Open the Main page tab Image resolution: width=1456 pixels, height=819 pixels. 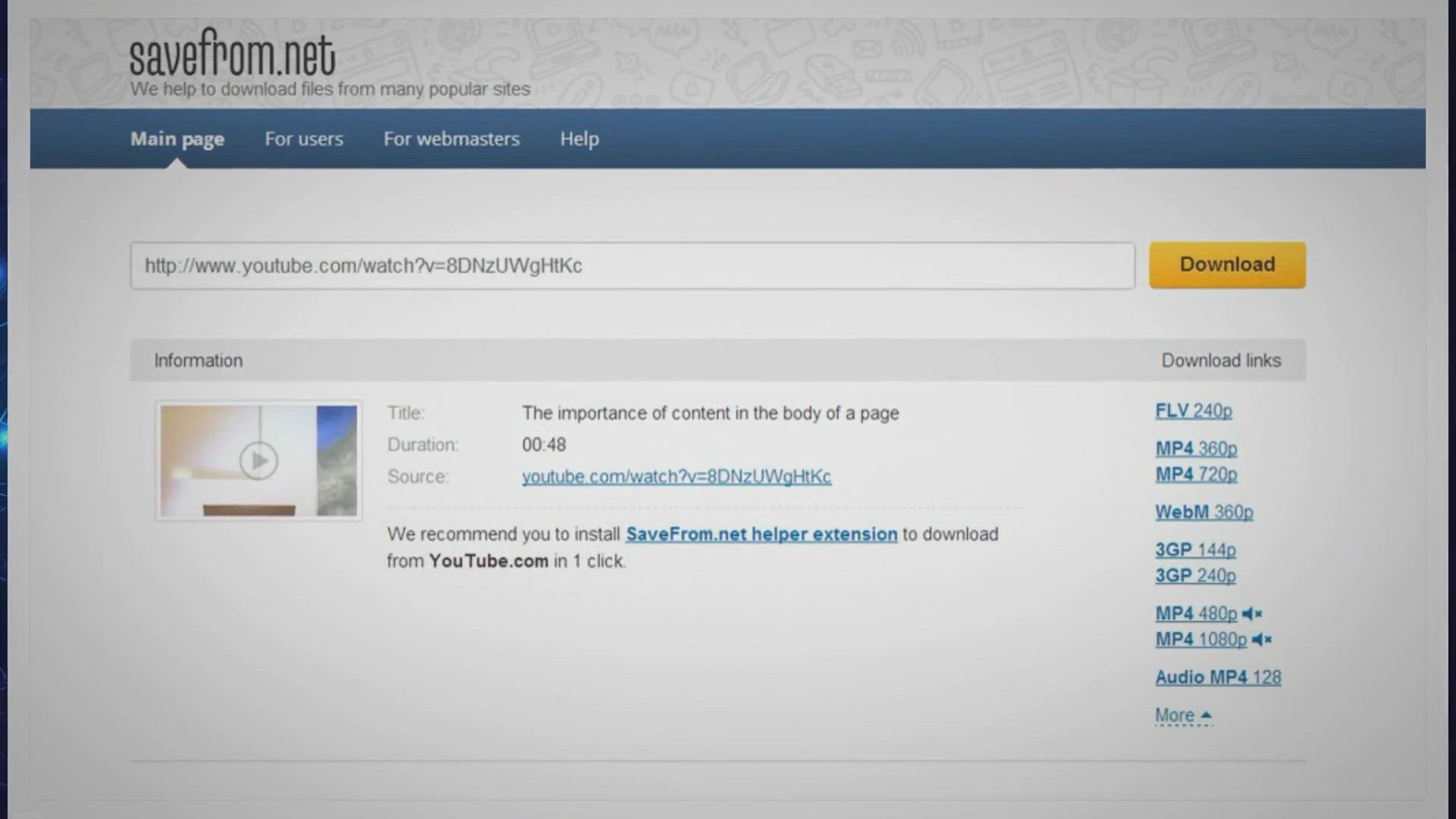[x=177, y=139]
